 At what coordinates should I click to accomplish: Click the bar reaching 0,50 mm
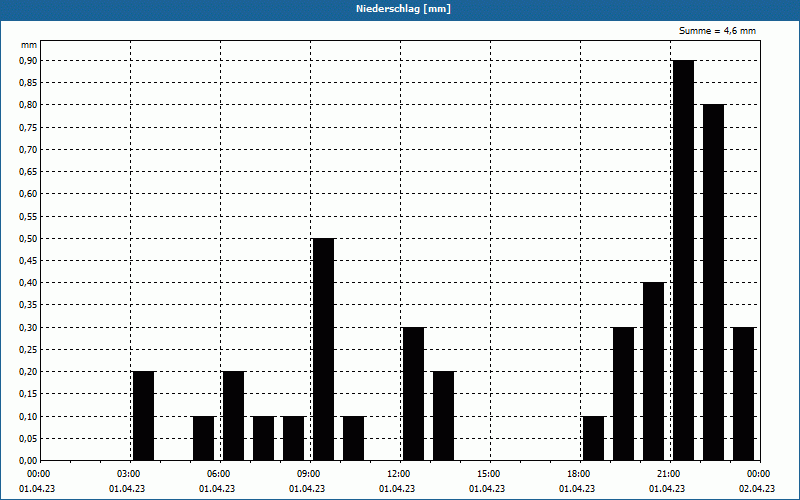click(323, 349)
